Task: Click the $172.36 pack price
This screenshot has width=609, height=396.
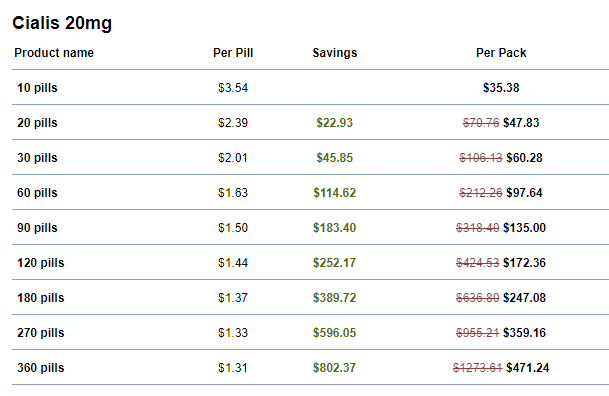Action: click(524, 263)
